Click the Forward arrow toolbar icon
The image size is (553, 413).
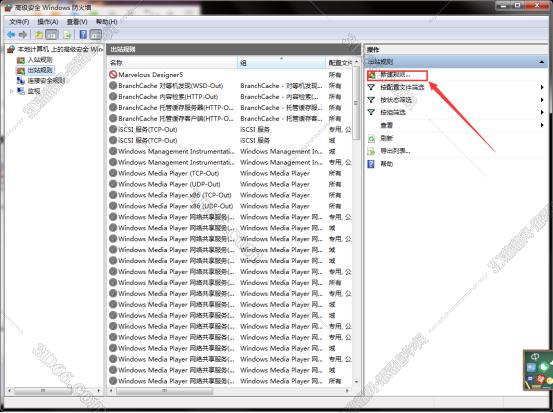23,35
